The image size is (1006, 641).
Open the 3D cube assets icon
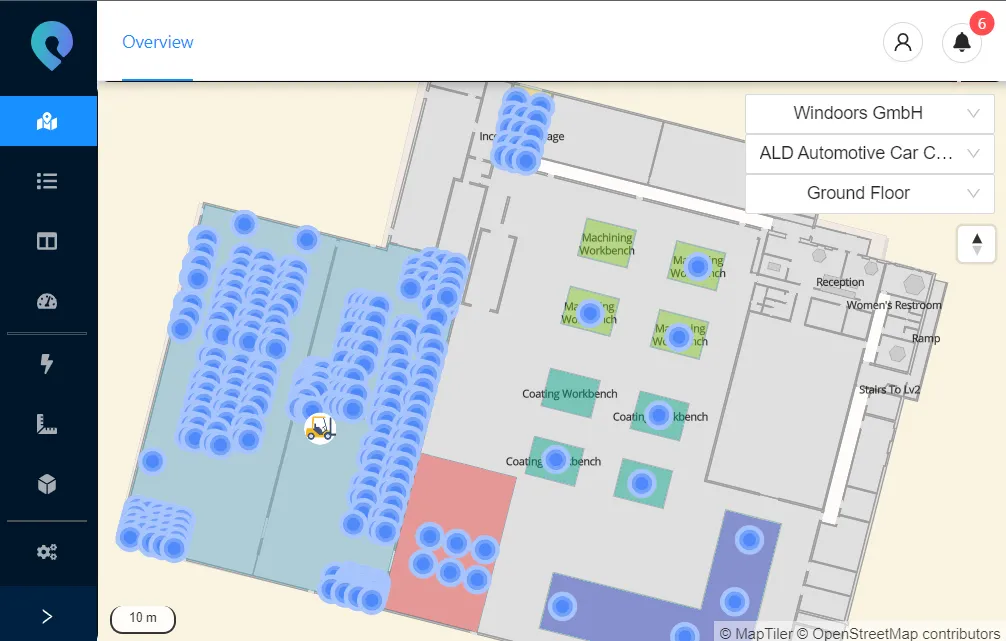point(47,484)
